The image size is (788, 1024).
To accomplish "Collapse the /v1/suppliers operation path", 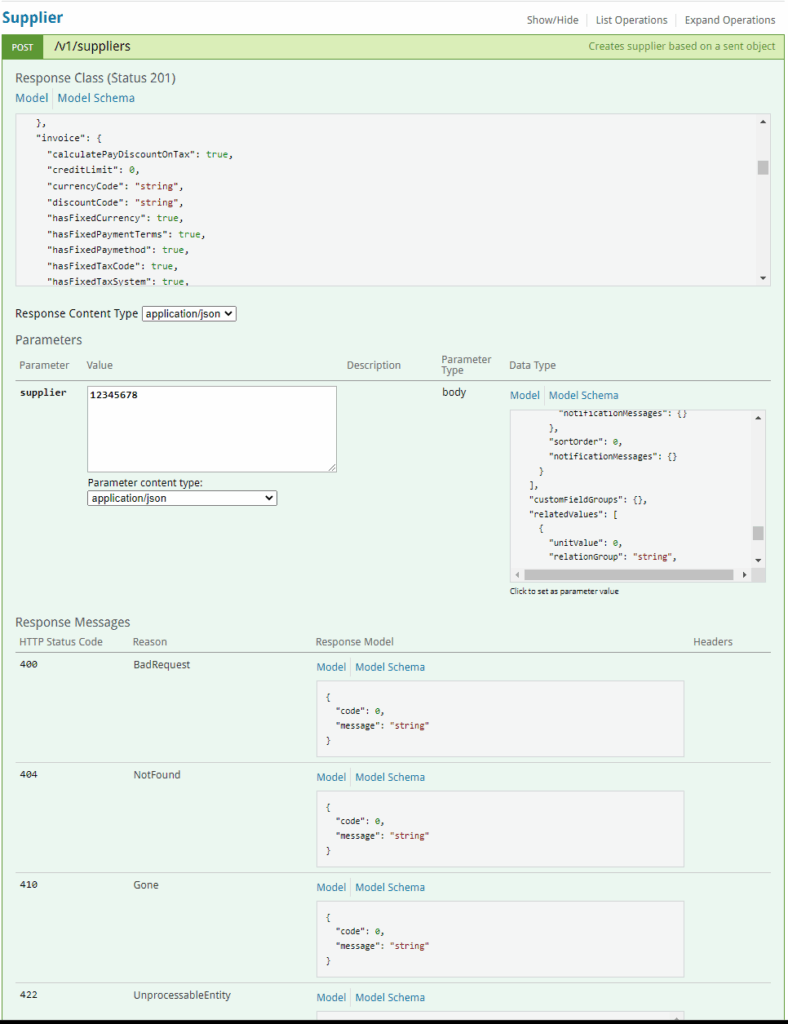I will 92,46.
